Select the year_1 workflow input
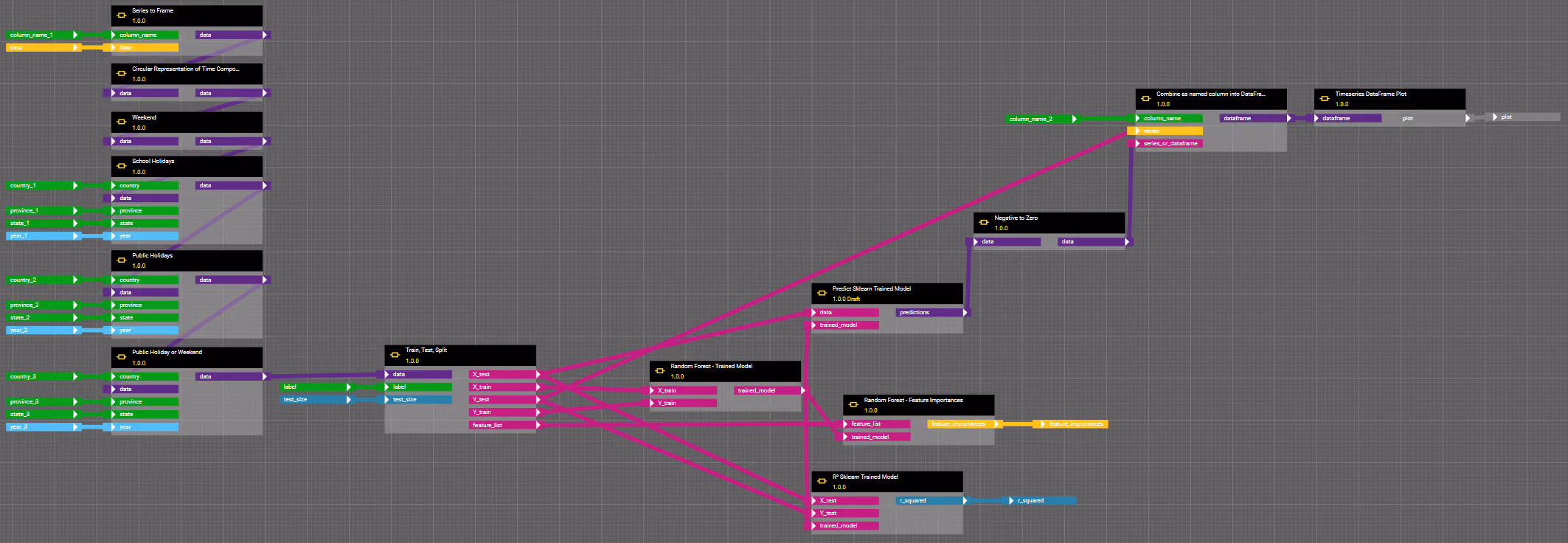This screenshot has width=1568, height=543. (42, 236)
